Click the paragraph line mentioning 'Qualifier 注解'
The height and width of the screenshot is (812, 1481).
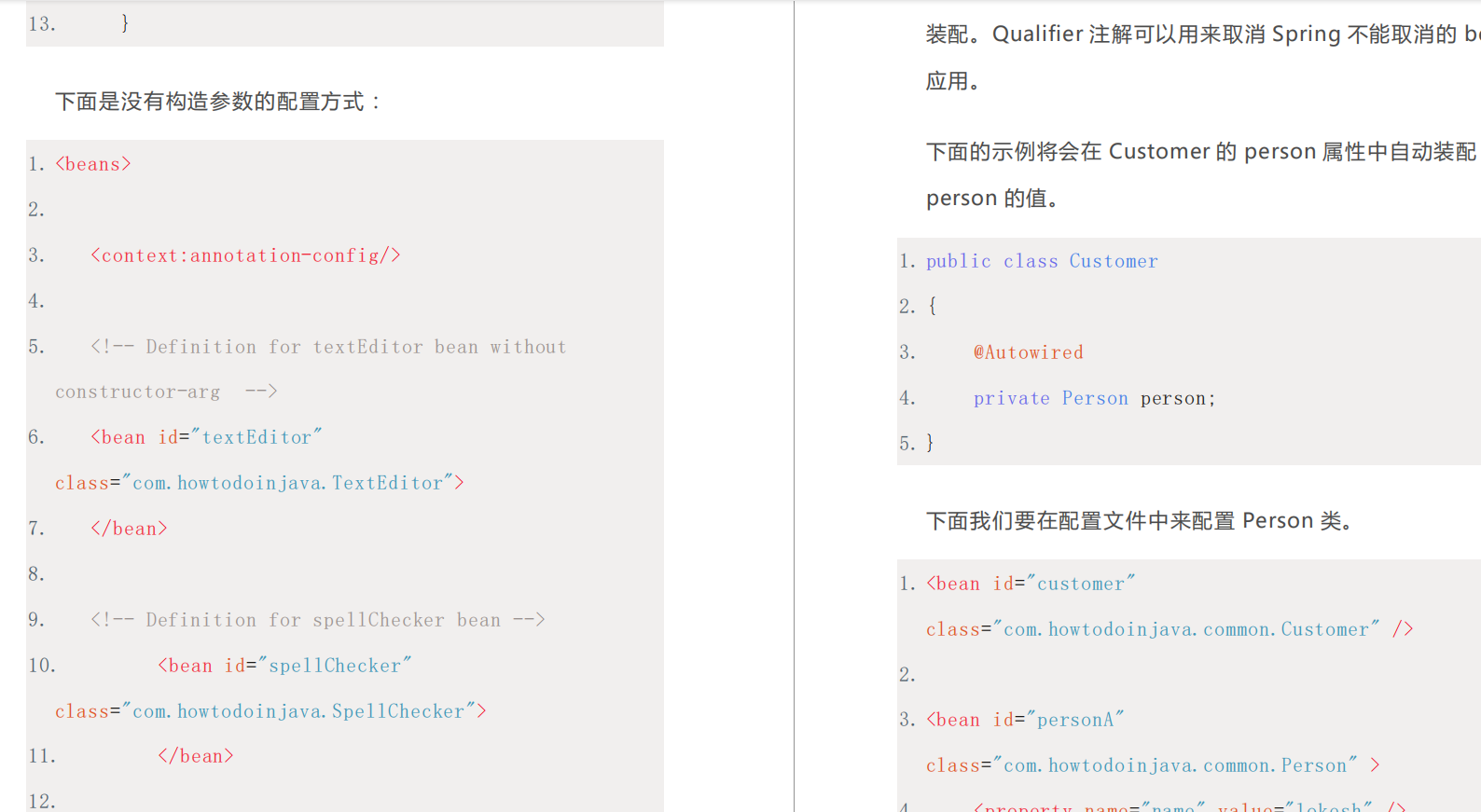1203,34
